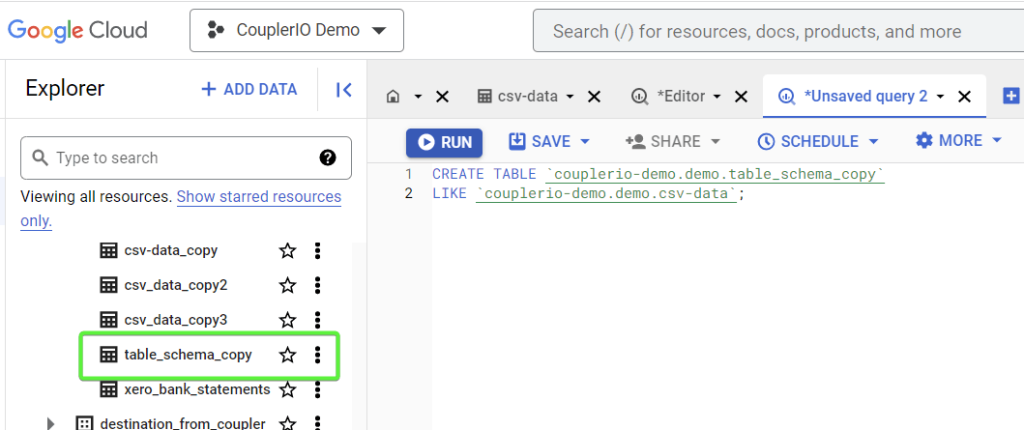Close the home tab
Screen dimensions: 1024x430
coord(442,97)
